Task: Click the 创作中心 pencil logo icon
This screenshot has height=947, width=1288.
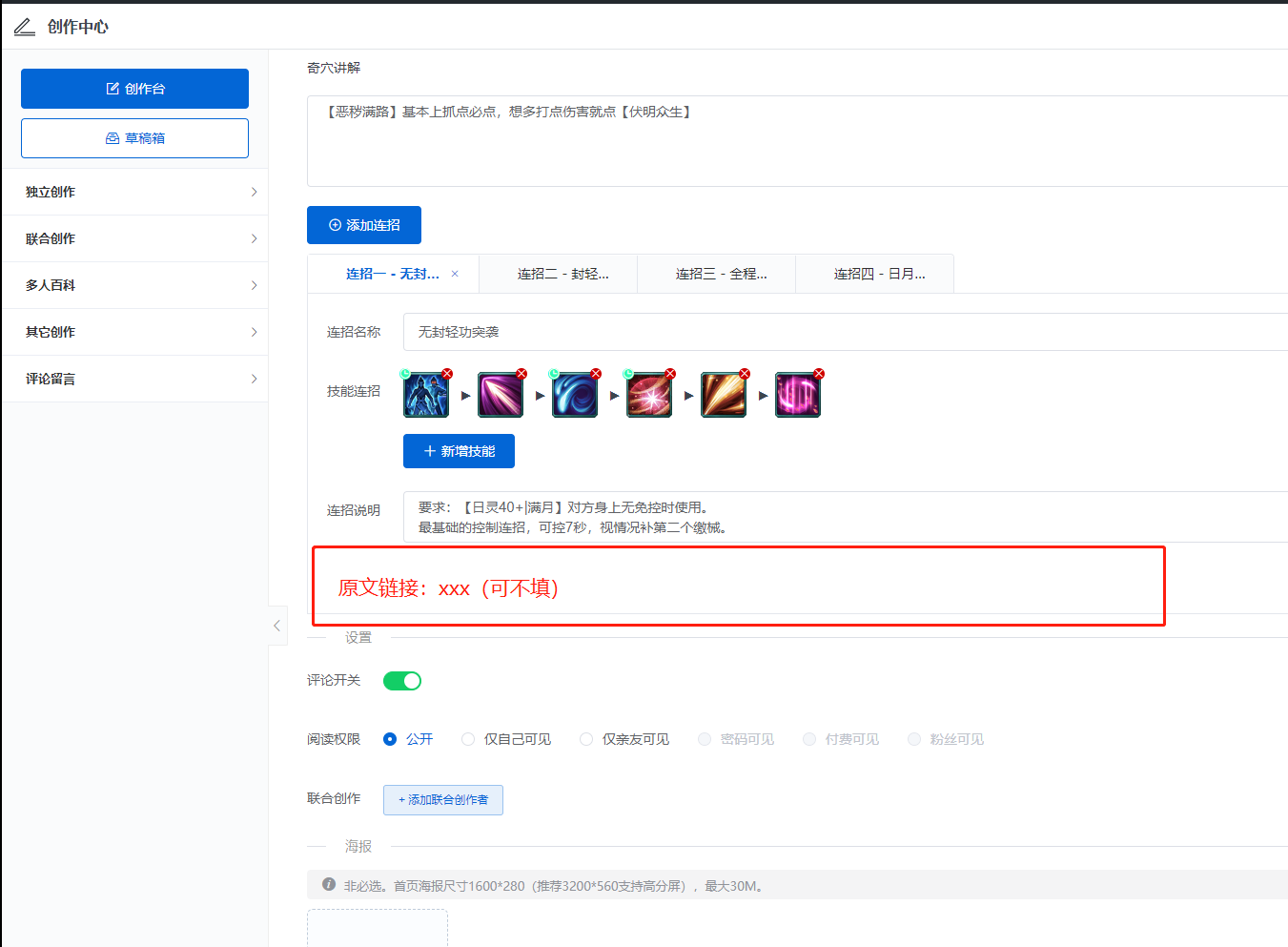Action: [x=24, y=27]
